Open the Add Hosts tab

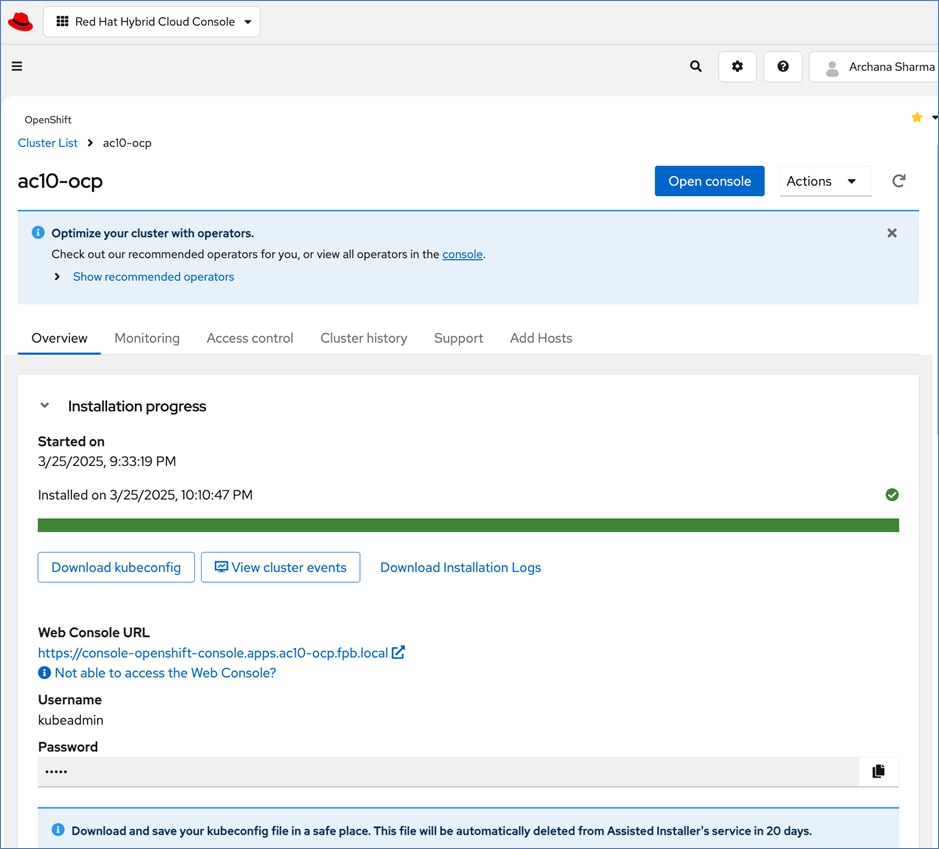point(541,338)
